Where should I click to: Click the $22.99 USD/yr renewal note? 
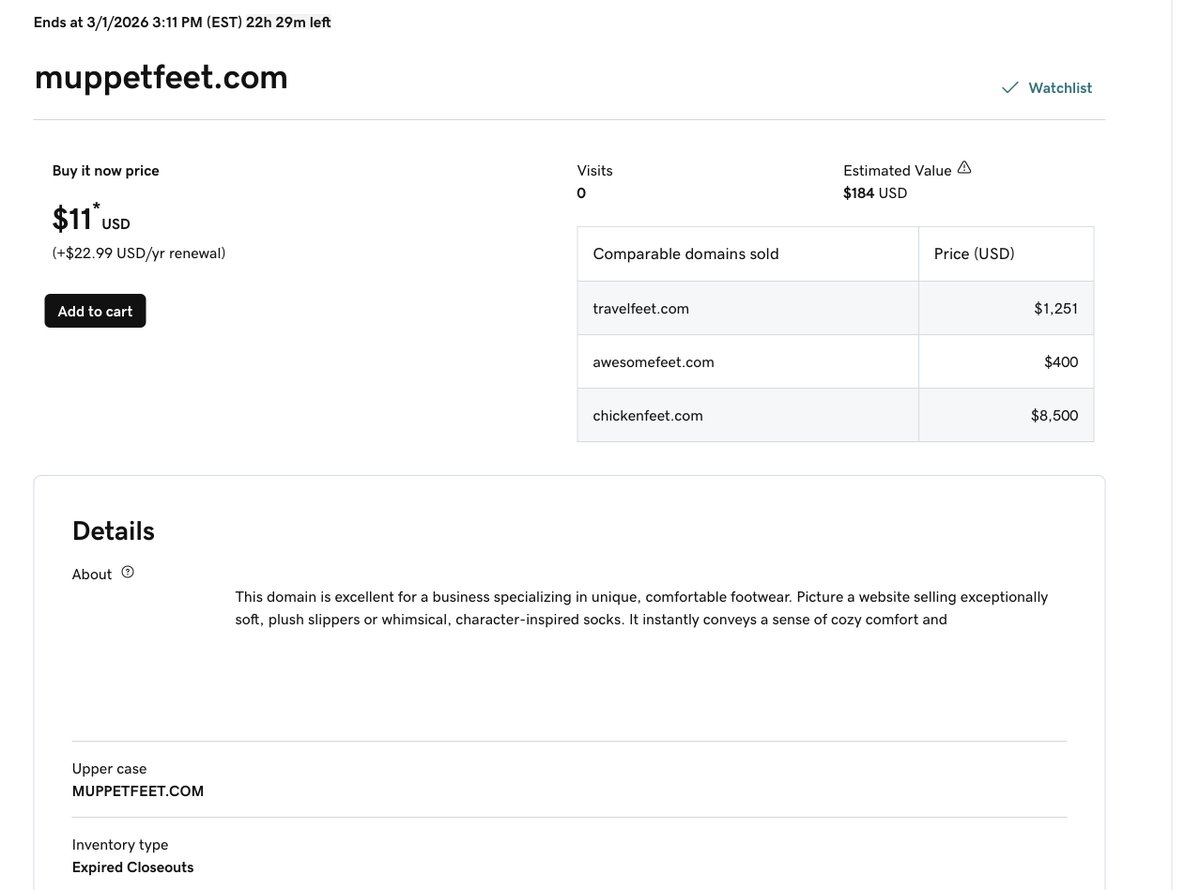pos(139,254)
